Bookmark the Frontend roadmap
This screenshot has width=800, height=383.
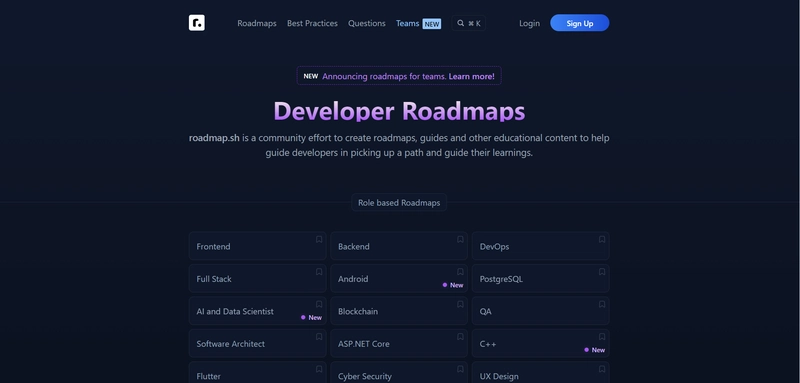point(319,239)
